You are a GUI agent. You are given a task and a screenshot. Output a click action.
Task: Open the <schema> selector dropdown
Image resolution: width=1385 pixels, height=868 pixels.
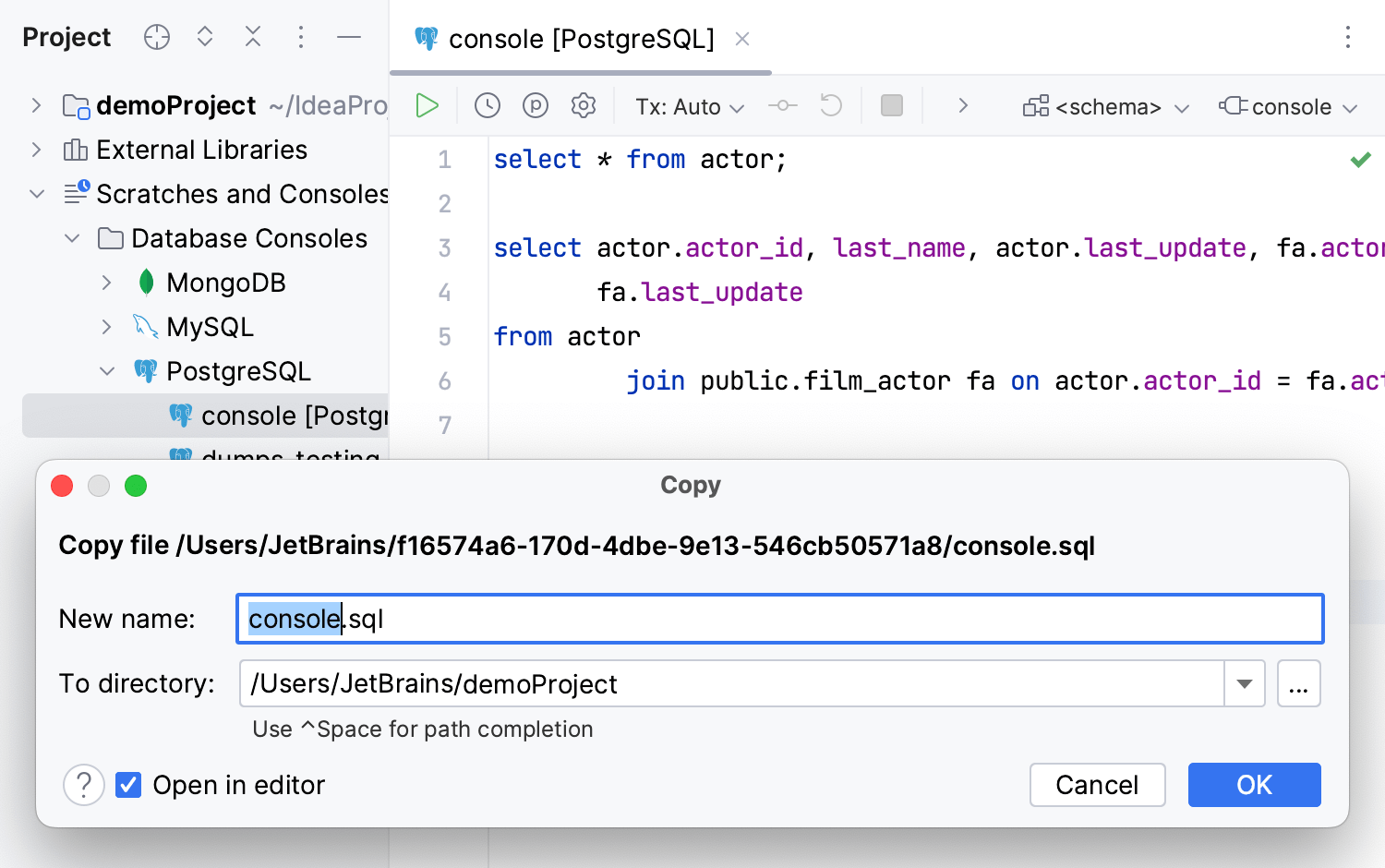[1106, 107]
